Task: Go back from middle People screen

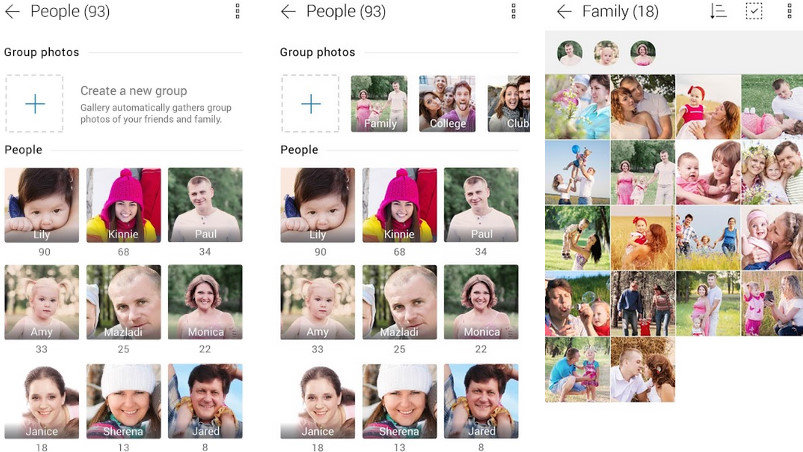Action: (x=288, y=12)
